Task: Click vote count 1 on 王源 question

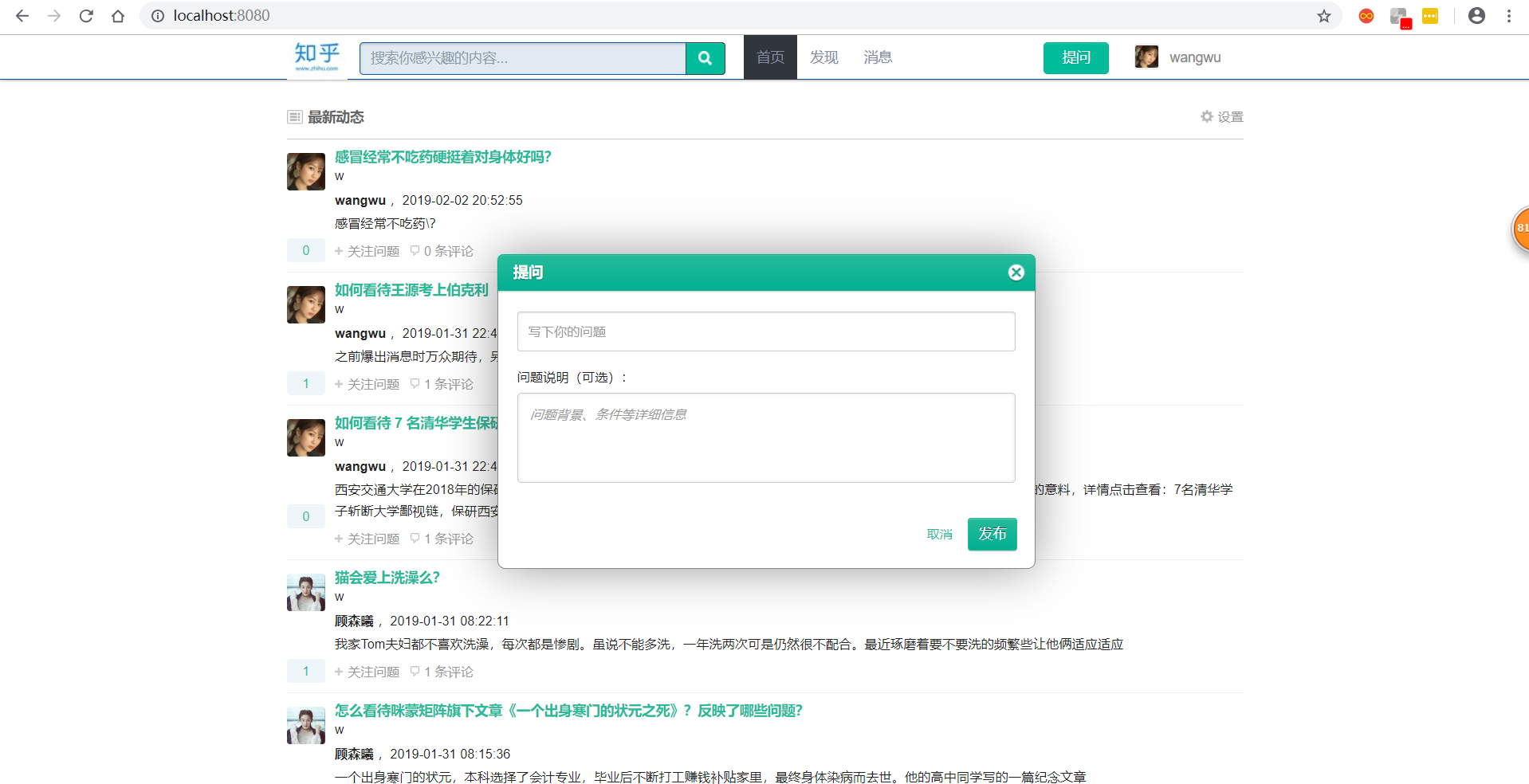Action: tap(306, 383)
